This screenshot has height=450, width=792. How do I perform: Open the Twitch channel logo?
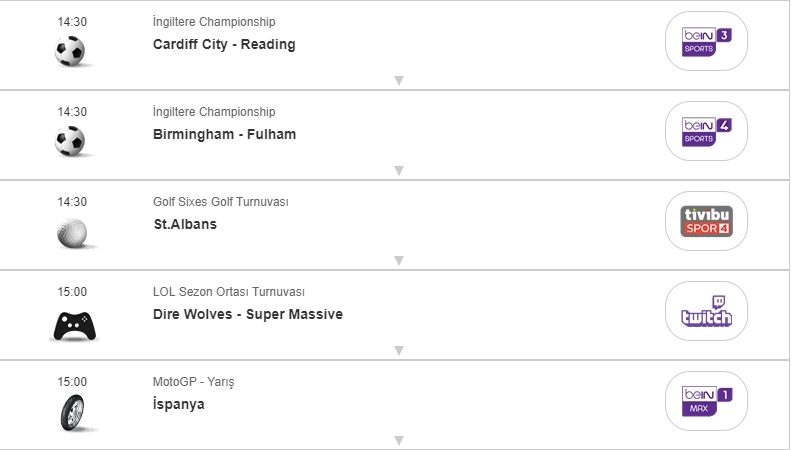click(706, 311)
